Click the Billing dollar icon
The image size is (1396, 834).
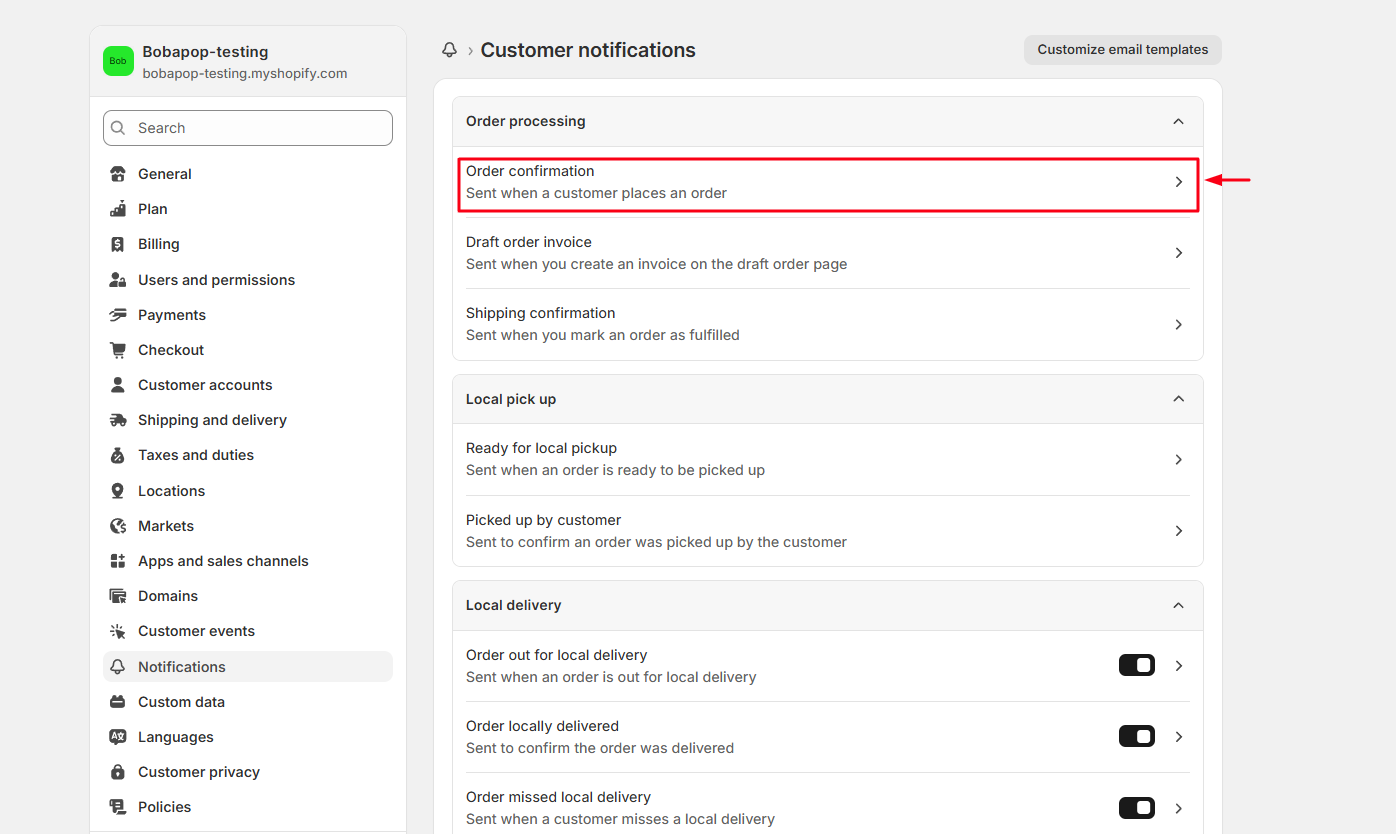[118, 244]
